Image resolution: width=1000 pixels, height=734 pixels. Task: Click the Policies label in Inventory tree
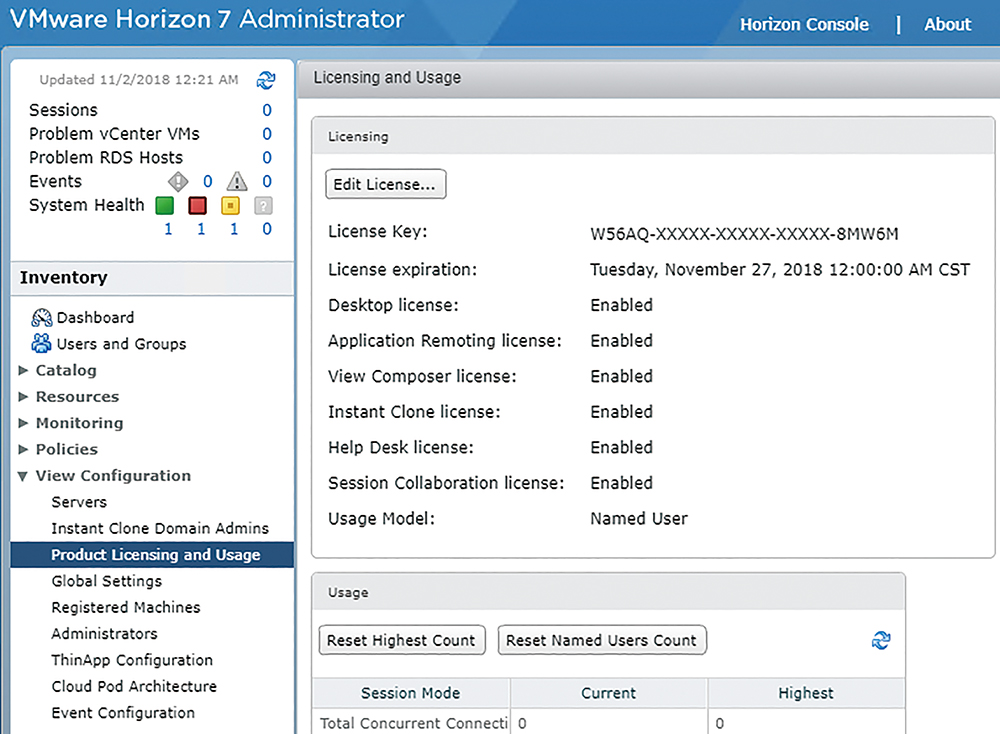[x=67, y=450]
